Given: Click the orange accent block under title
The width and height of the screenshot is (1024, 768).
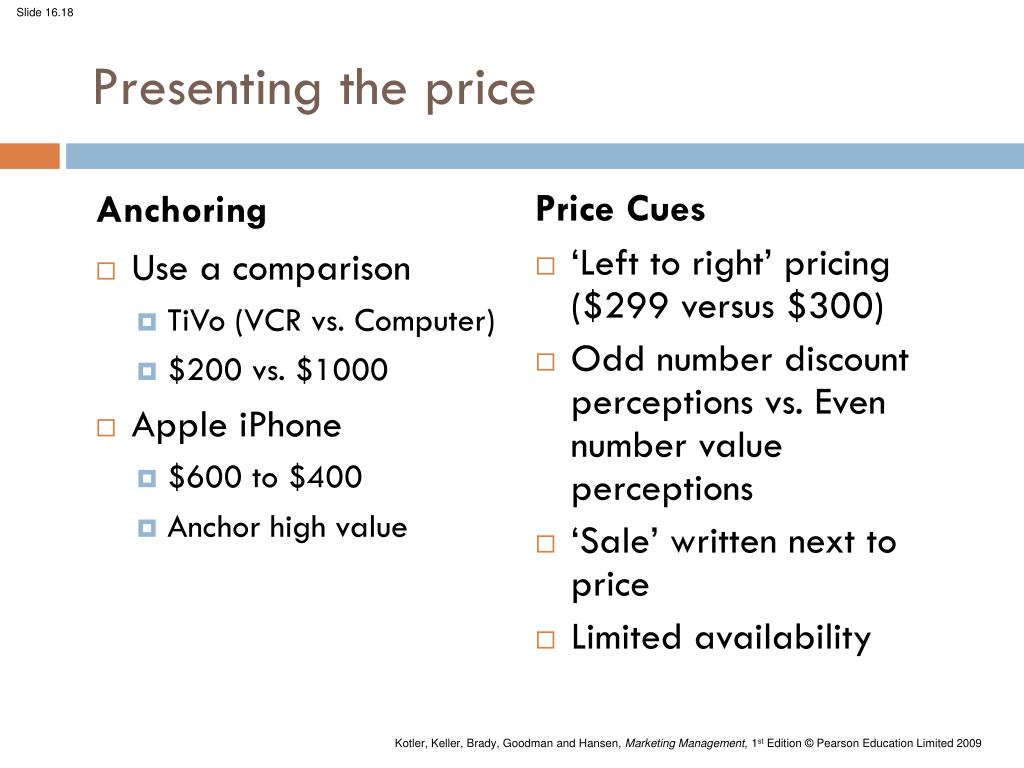Looking at the screenshot, I should (x=30, y=156).
